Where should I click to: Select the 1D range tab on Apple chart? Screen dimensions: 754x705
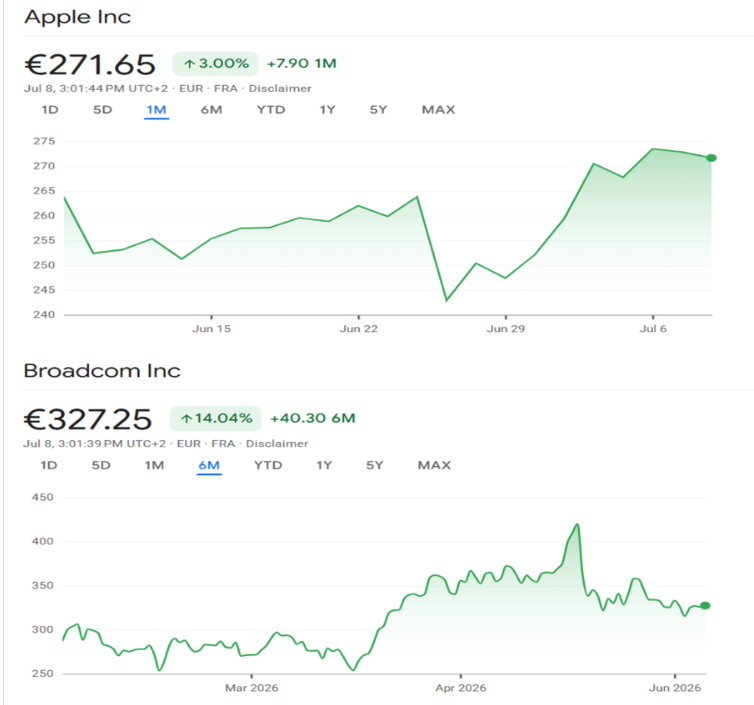[50, 110]
